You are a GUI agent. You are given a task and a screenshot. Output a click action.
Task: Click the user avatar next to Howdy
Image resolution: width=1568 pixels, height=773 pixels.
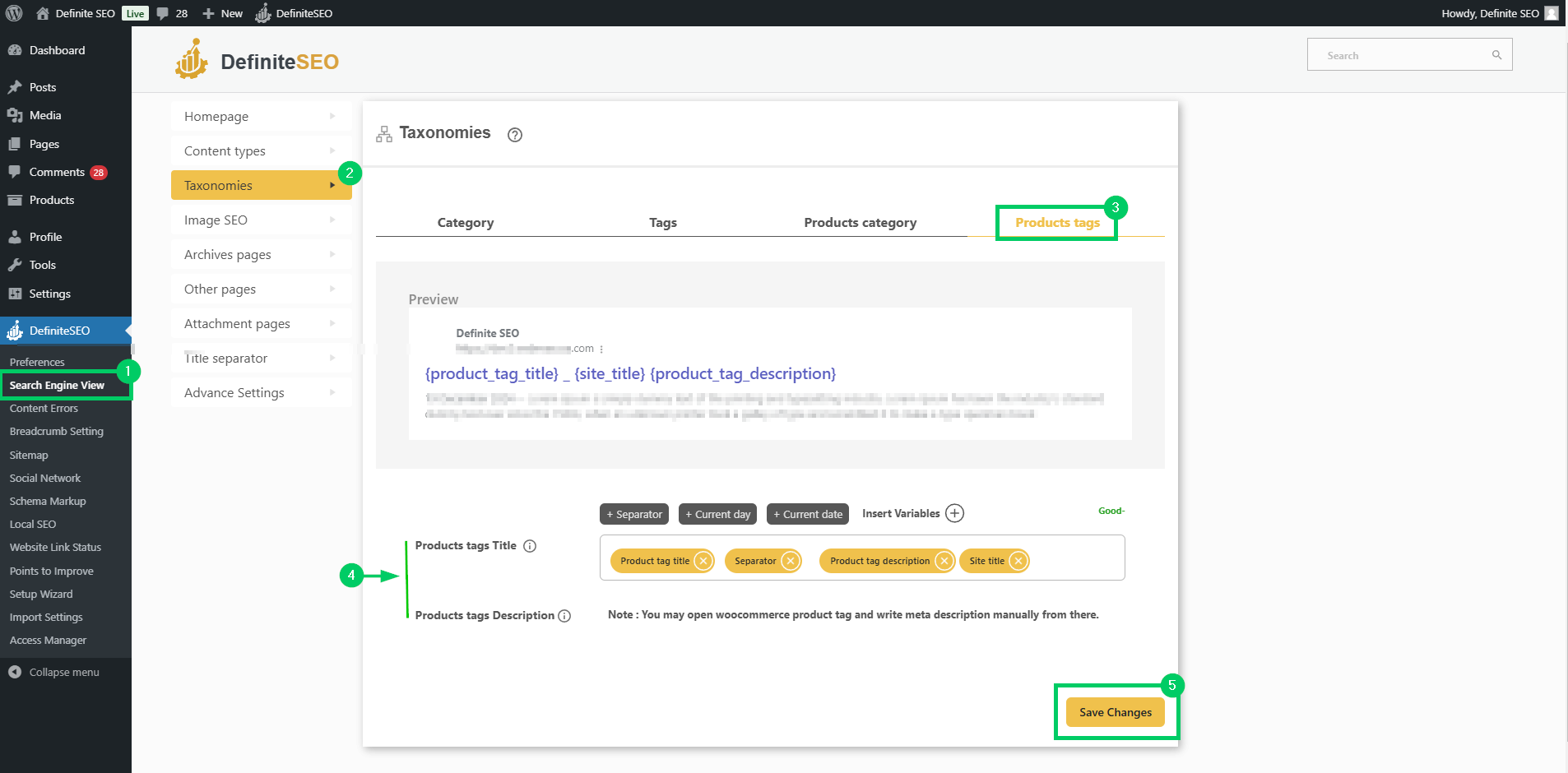pos(1552,13)
